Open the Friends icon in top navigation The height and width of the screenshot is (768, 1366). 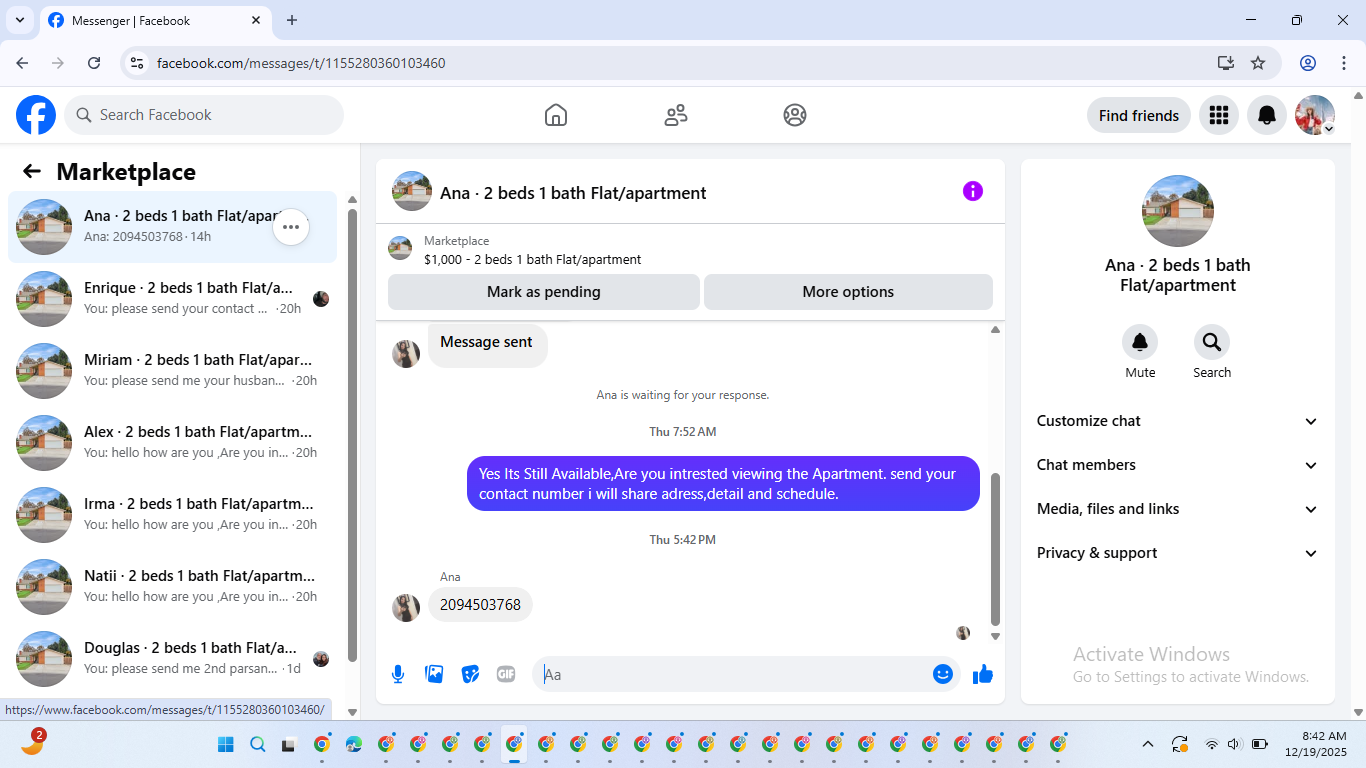coord(676,115)
